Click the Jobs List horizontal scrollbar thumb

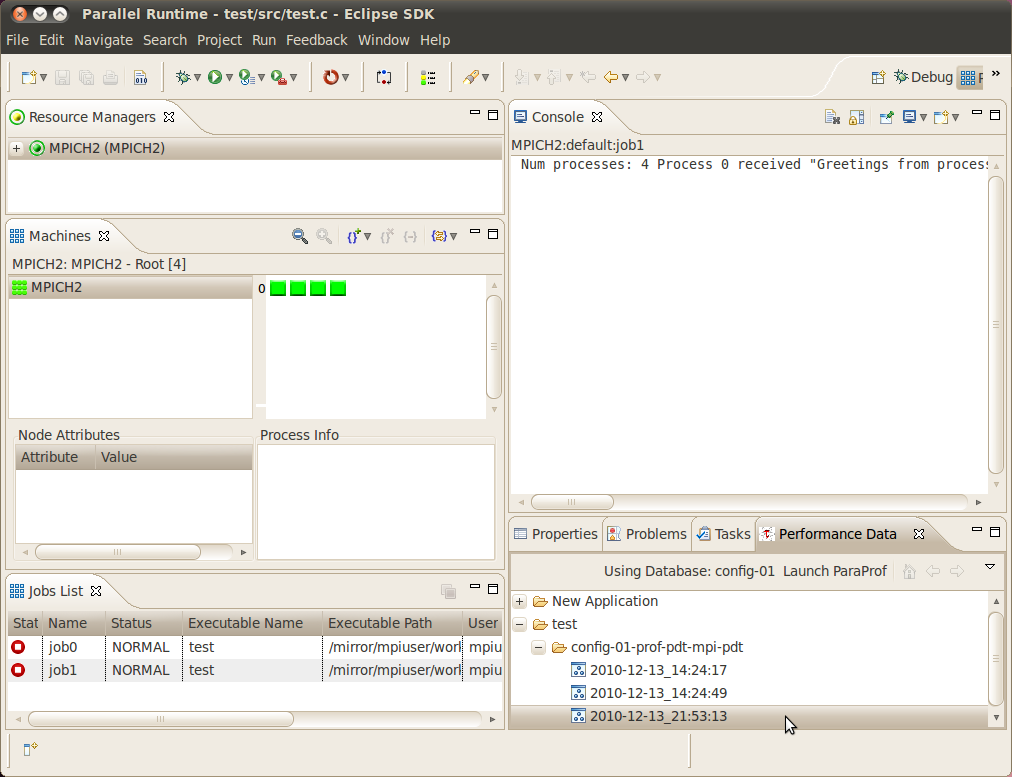[x=161, y=719]
